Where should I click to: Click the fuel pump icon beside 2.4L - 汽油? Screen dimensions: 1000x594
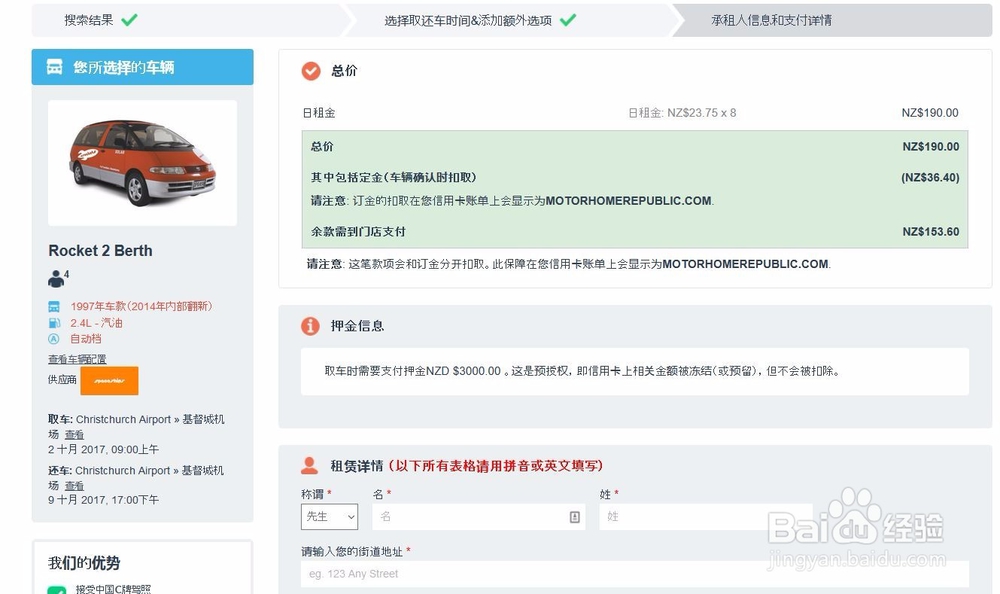coord(54,323)
